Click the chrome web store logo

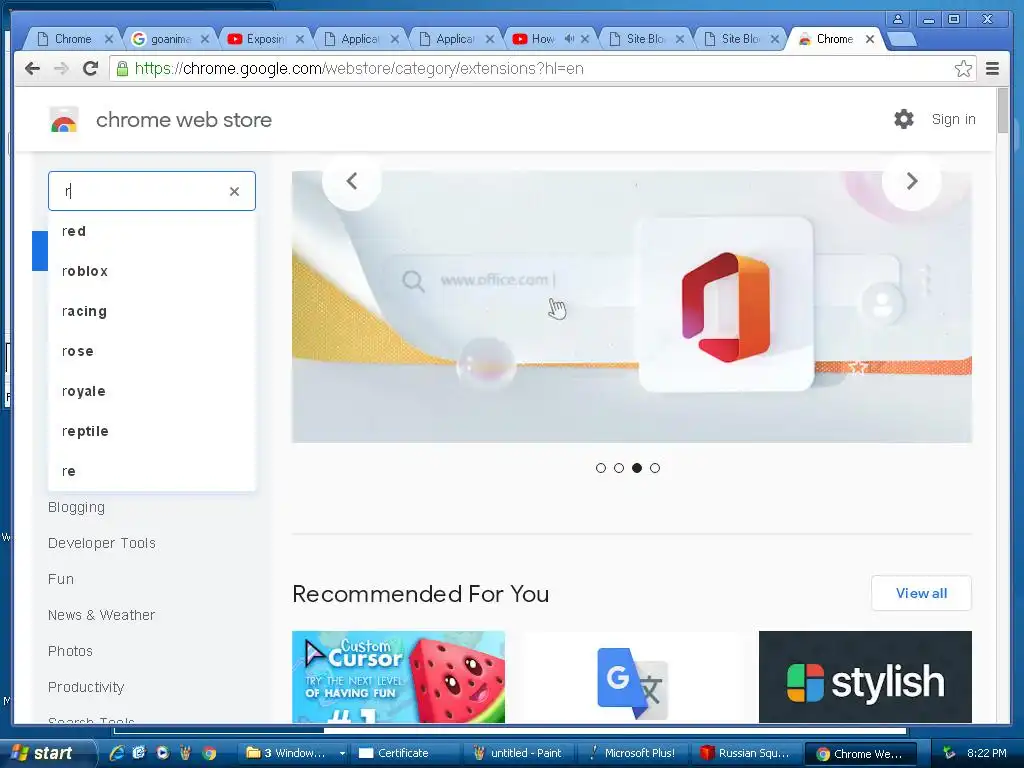pyautogui.click(x=64, y=120)
